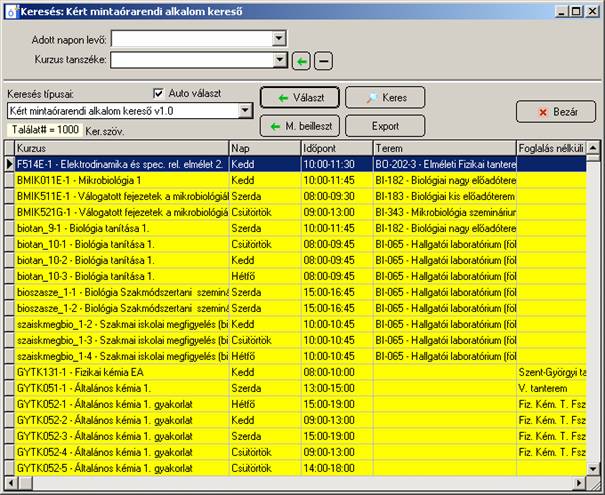Click the minus button beside Kurzus tanszéke
This screenshot has height=495, width=605.
pos(323,61)
